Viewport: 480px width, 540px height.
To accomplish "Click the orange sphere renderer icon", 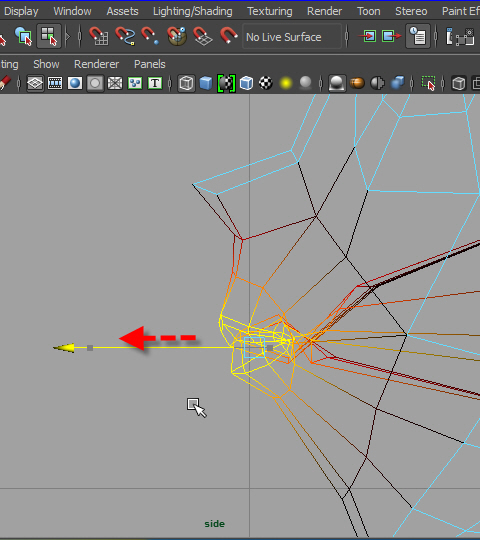I will (357, 83).
